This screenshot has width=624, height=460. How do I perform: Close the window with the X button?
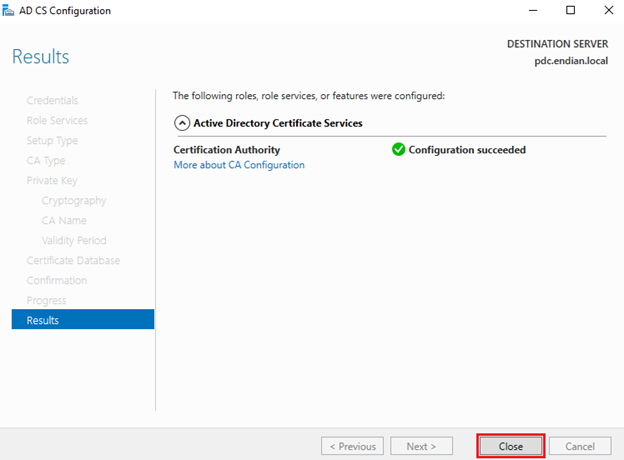(609, 10)
